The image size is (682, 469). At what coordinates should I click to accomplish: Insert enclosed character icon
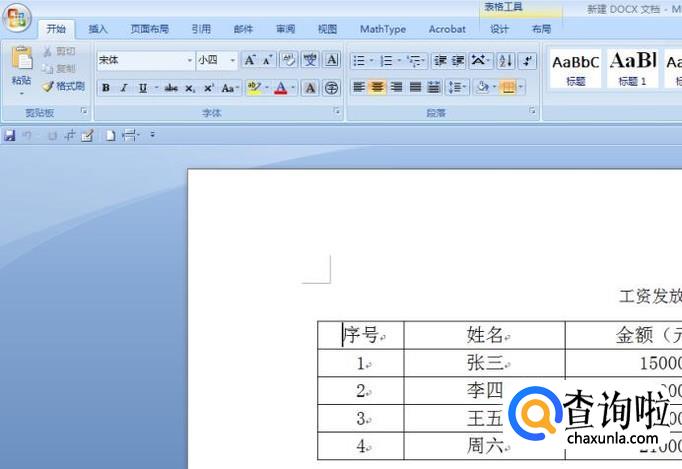click(332, 88)
